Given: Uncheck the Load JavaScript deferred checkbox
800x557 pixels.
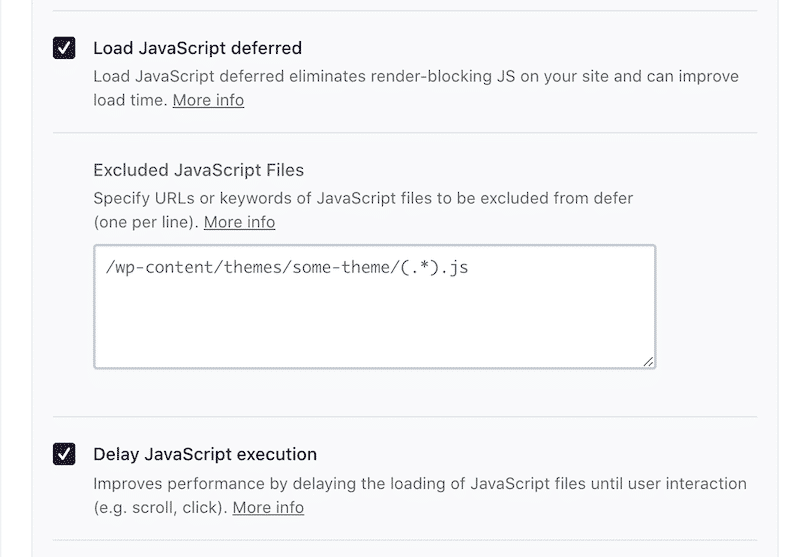Looking at the screenshot, I should pos(64,48).
